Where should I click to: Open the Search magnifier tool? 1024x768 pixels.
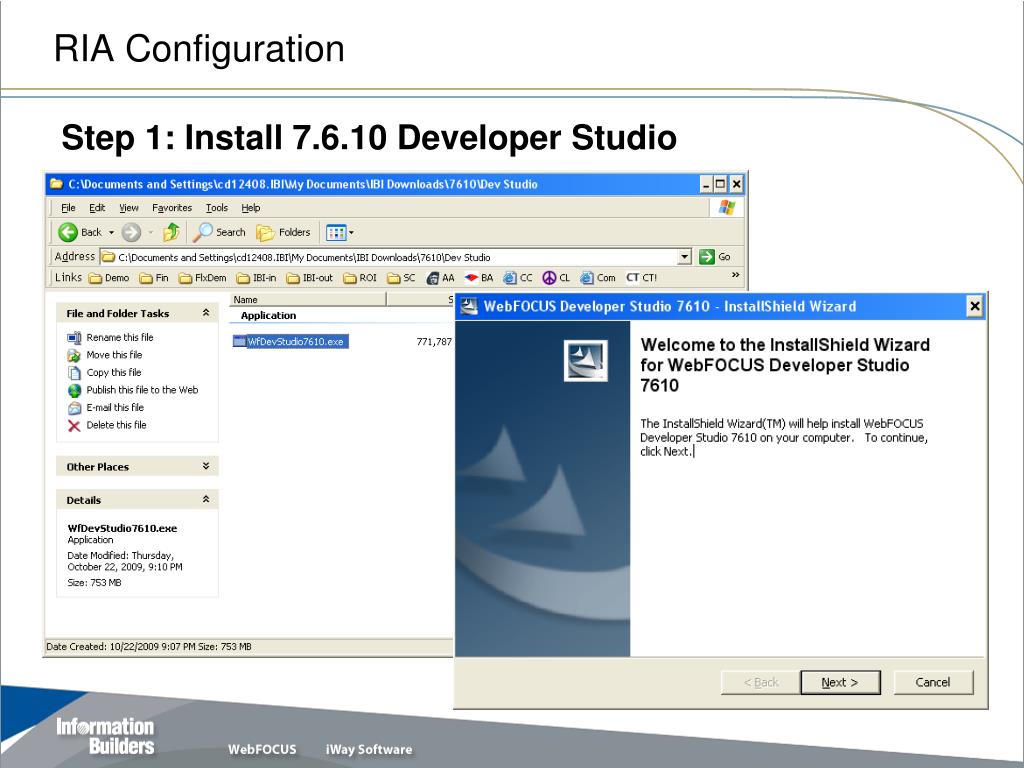219,232
